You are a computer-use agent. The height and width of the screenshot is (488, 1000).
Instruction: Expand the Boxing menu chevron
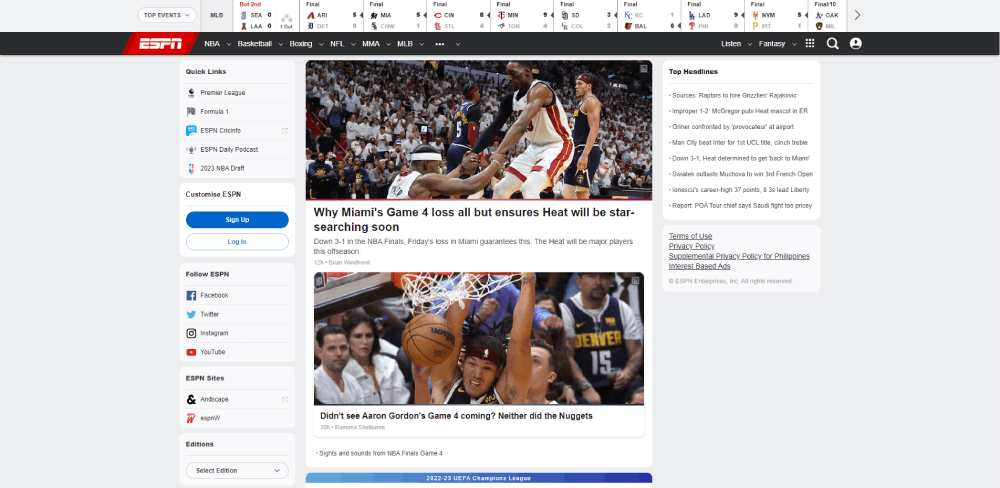[321, 45]
